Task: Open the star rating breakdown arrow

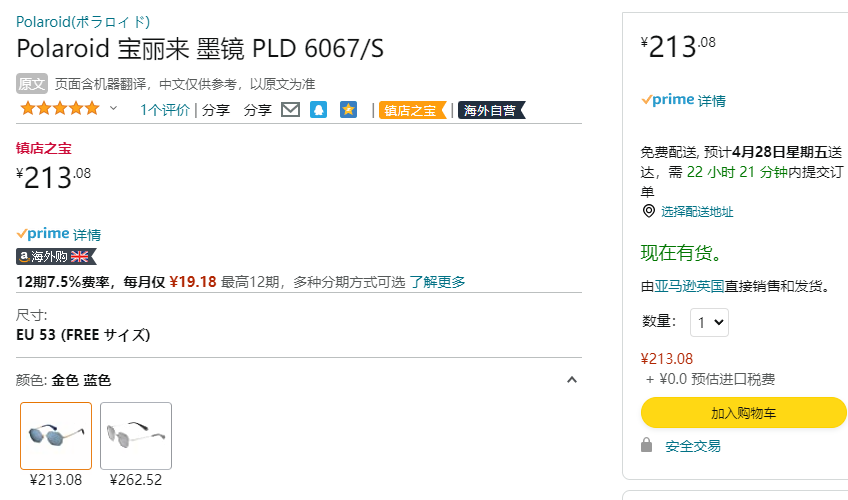Action: (x=113, y=108)
